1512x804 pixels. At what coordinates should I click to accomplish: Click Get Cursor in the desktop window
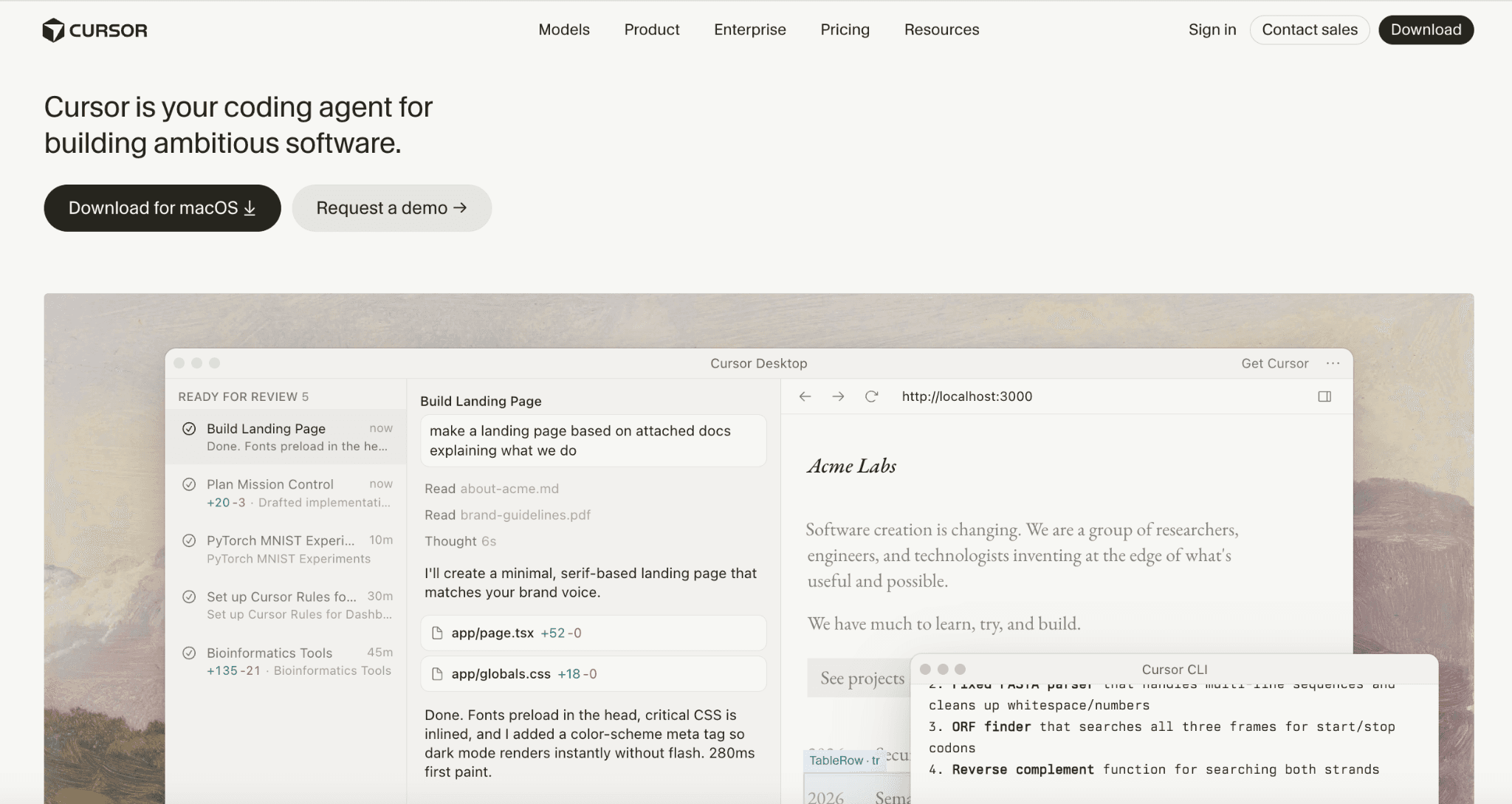coord(1275,363)
